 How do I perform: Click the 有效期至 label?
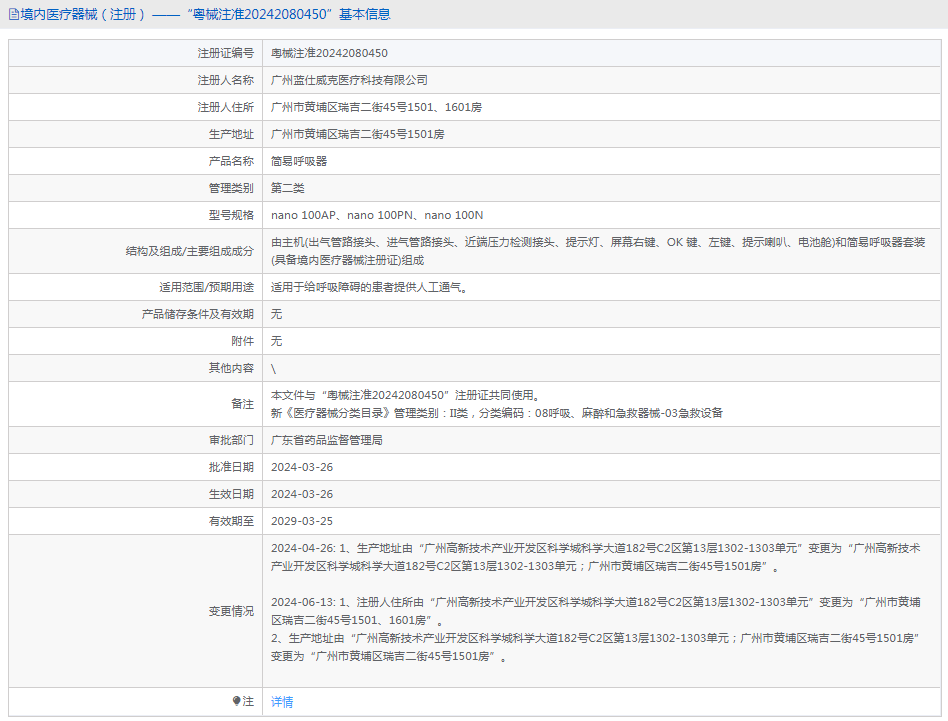click(232, 521)
